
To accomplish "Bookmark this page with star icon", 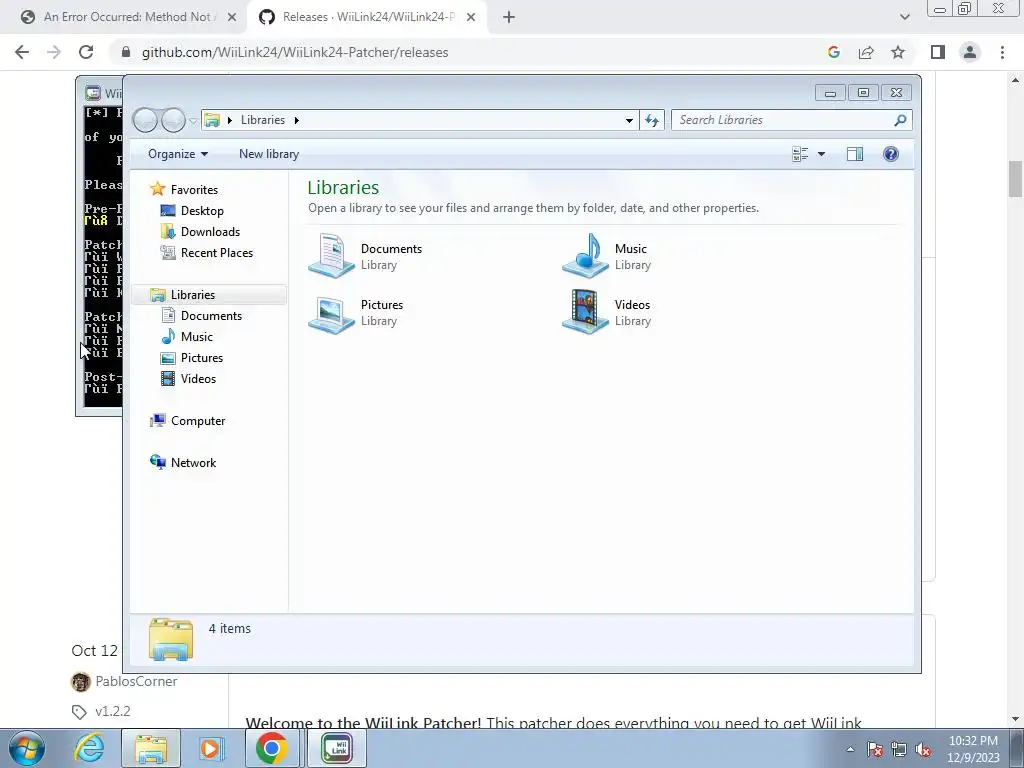I will pyautogui.click(x=898, y=52).
